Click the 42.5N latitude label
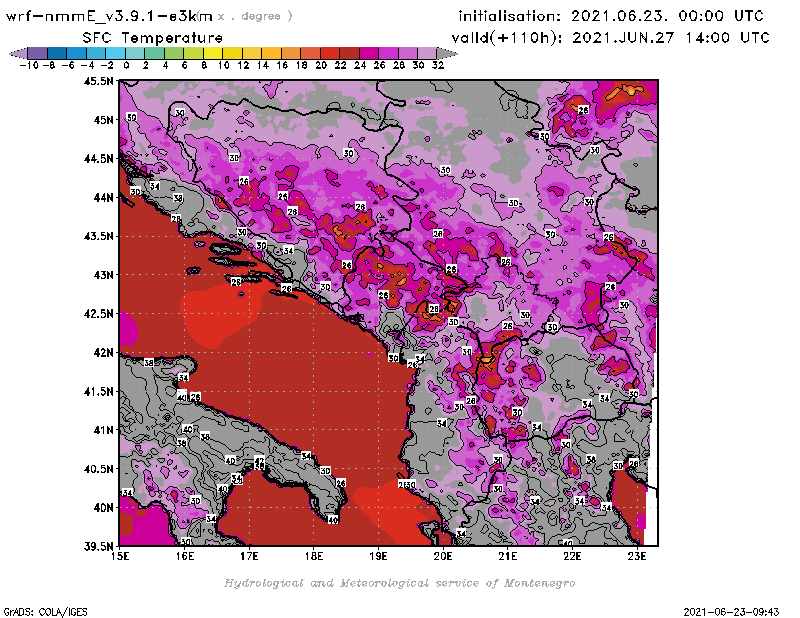 [98, 313]
